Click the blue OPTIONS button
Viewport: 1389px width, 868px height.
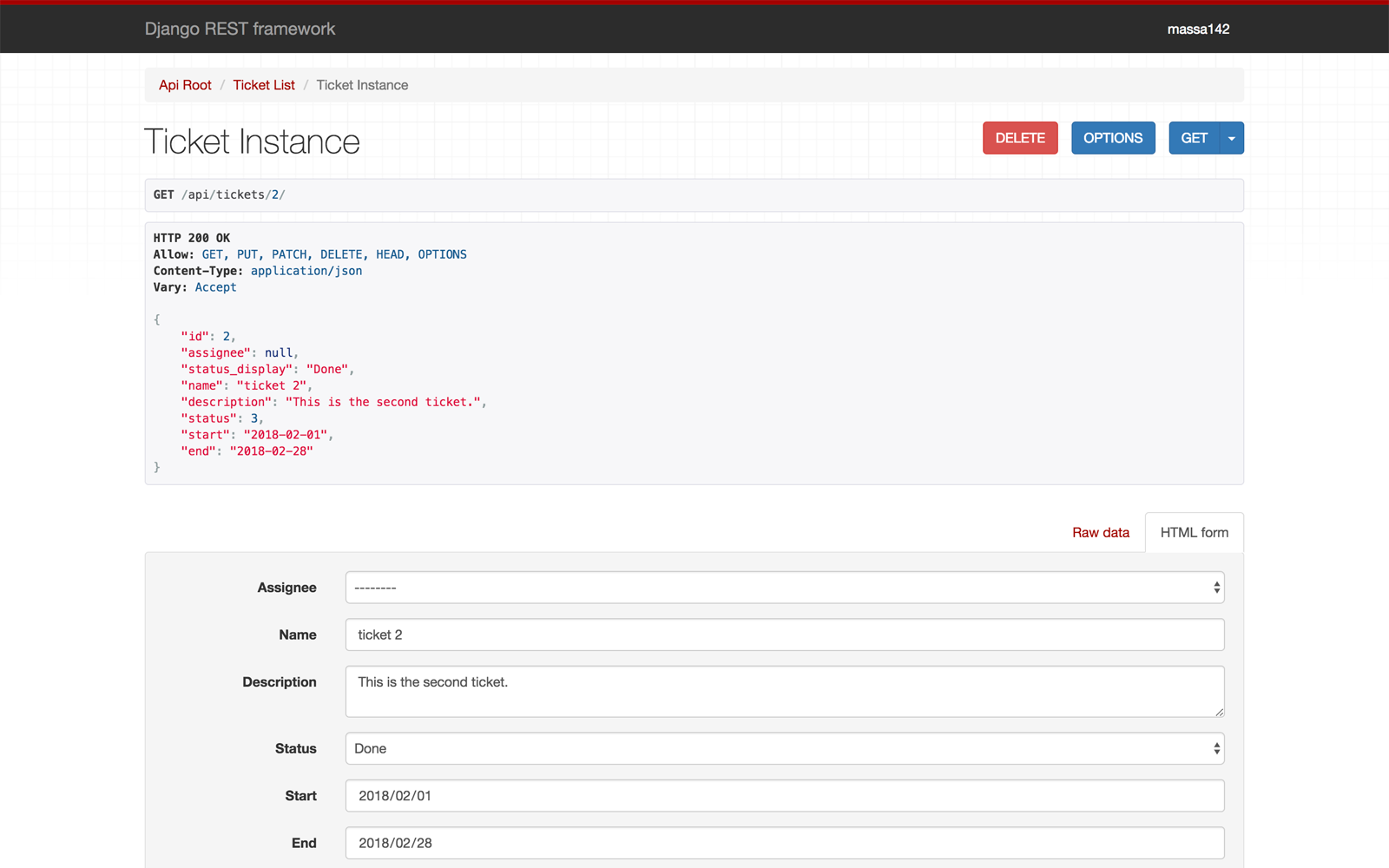coord(1113,138)
